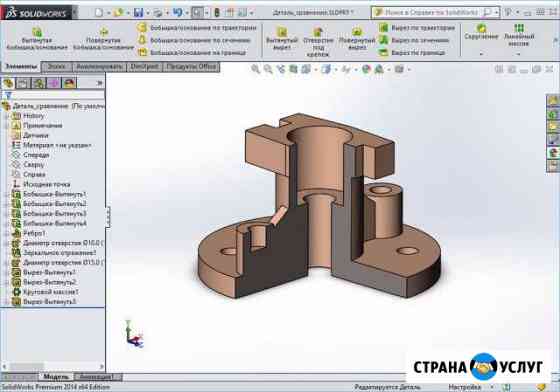Undo the last action

coord(178,12)
